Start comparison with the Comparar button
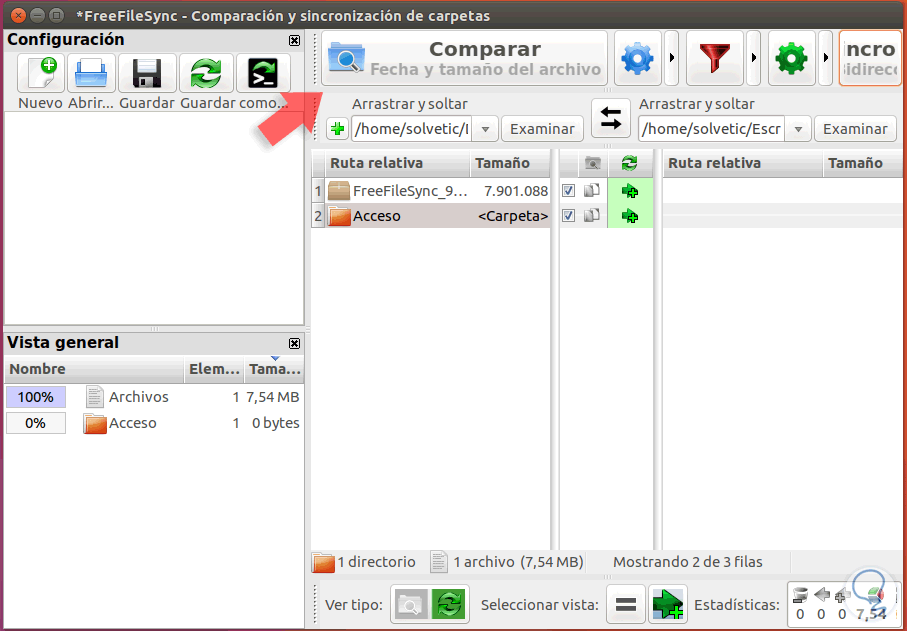The width and height of the screenshot is (907, 631). [x=464, y=58]
